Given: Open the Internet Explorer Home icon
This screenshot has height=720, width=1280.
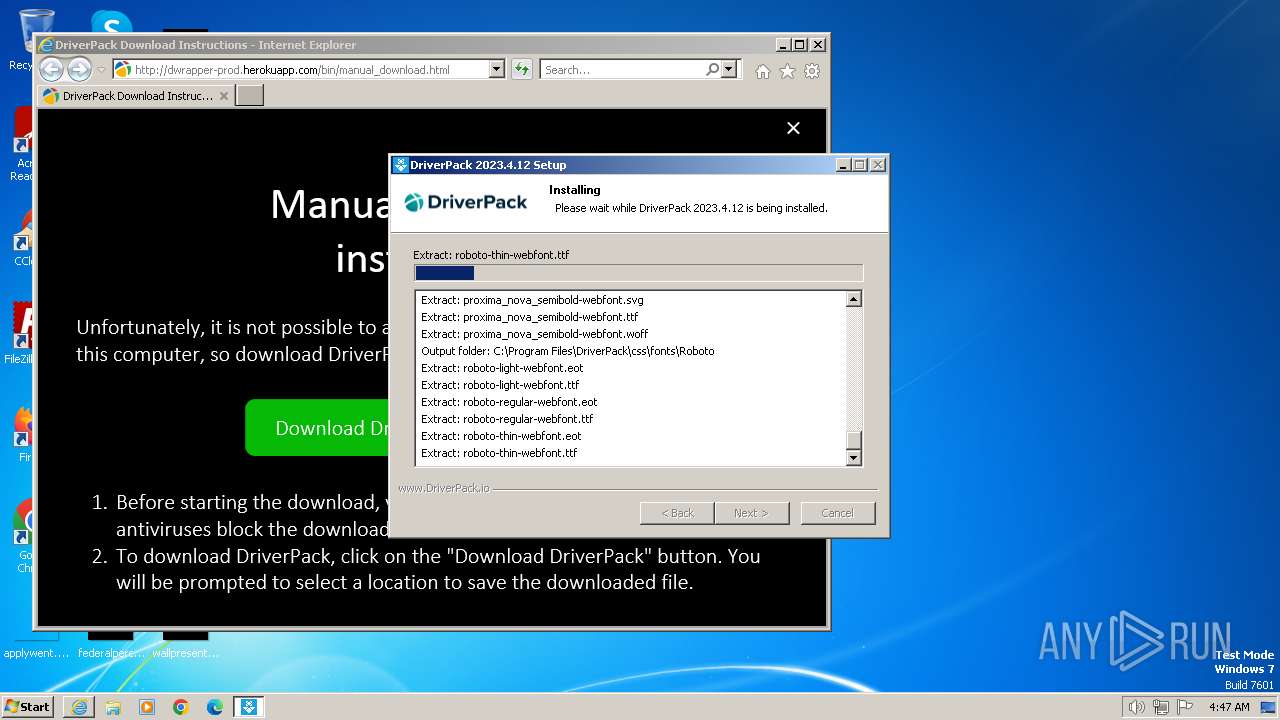Looking at the screenshot, I should (x=763, y=71).
